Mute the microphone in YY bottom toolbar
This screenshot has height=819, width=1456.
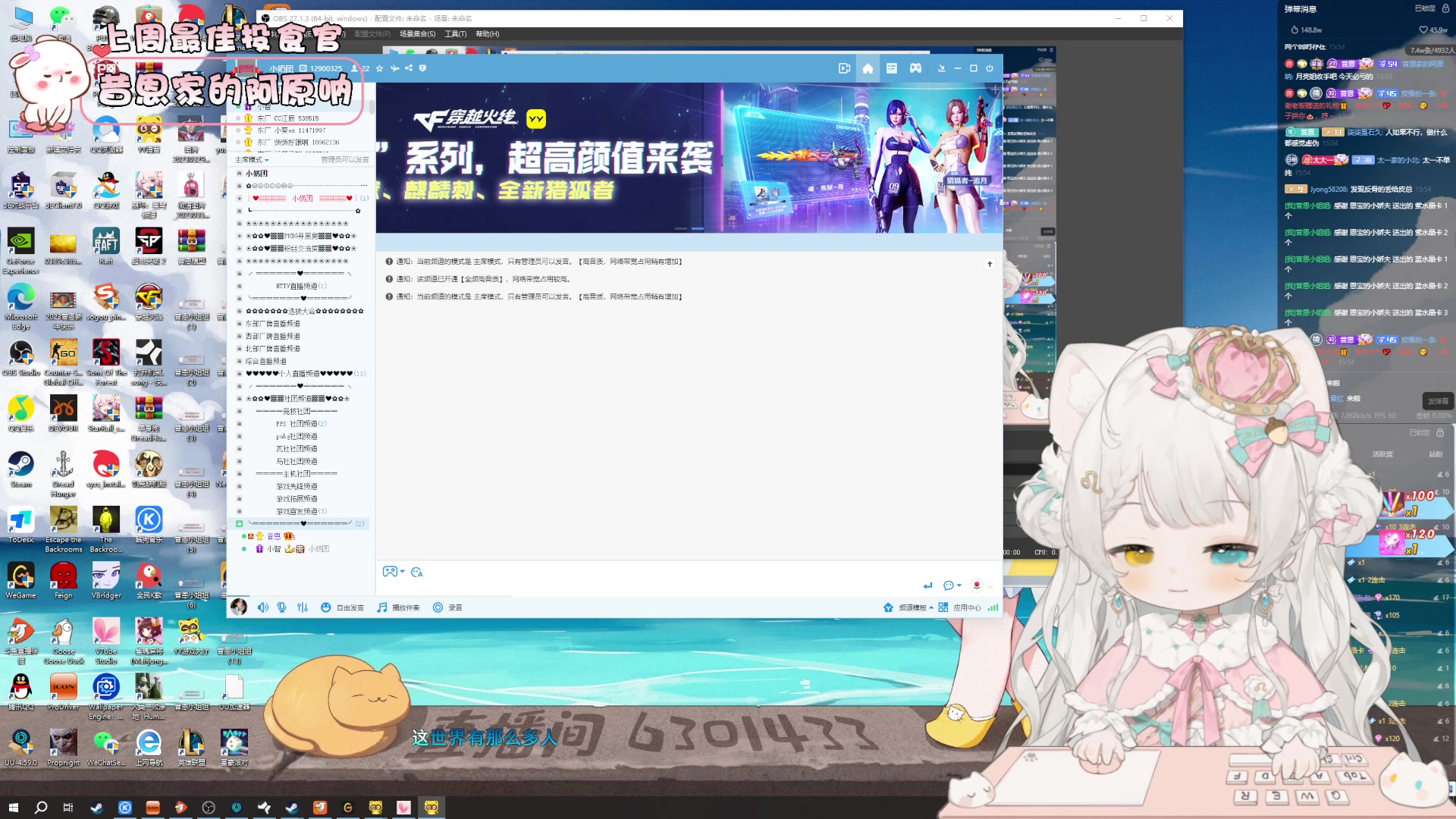282,607
